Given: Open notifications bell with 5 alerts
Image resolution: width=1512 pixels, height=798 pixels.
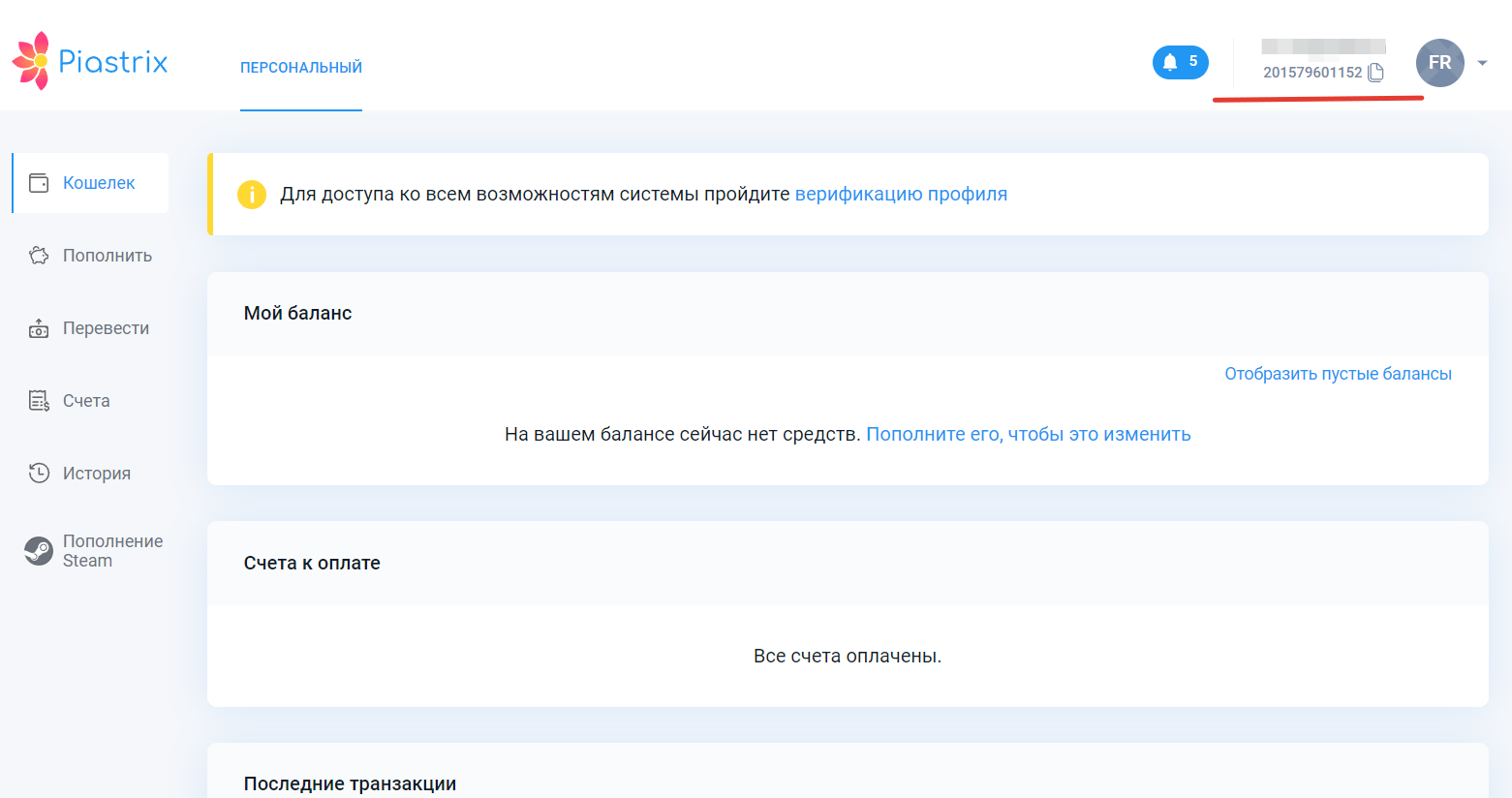Looking at the screenshot, I should coord(1180,62).
